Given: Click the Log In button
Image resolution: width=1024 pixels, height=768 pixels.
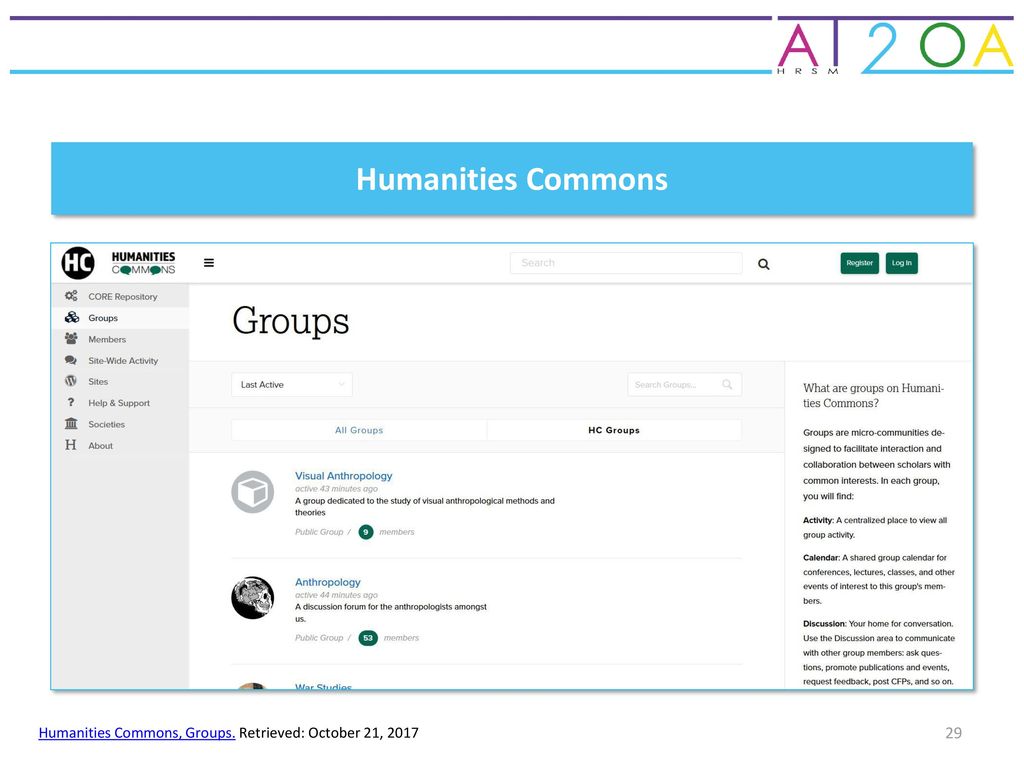Looking at the screenshot, I should click(x=902, y=263).
